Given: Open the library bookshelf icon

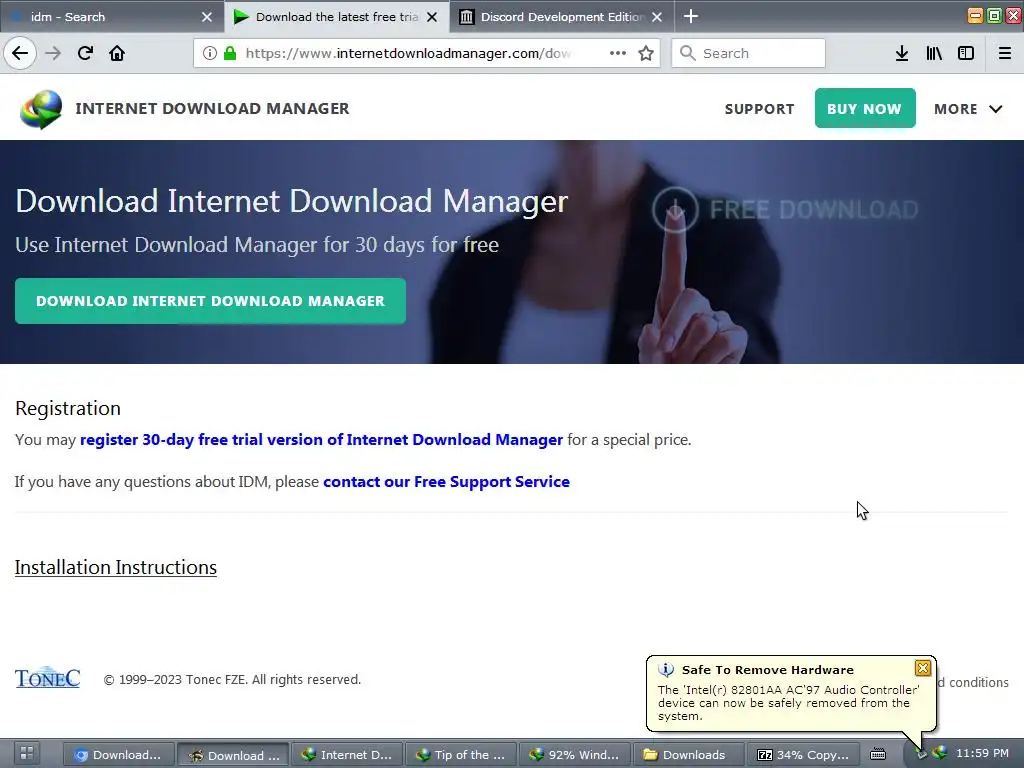Looking at the screenshot, I should click(x=934, y=53).
